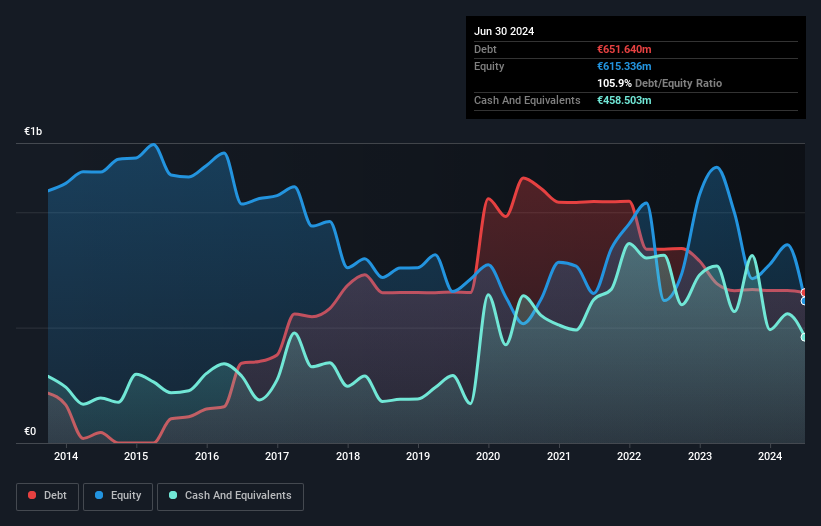Click the blue Equity endpoint marker
The image size is (821, 526).
[x=805, y=301]
